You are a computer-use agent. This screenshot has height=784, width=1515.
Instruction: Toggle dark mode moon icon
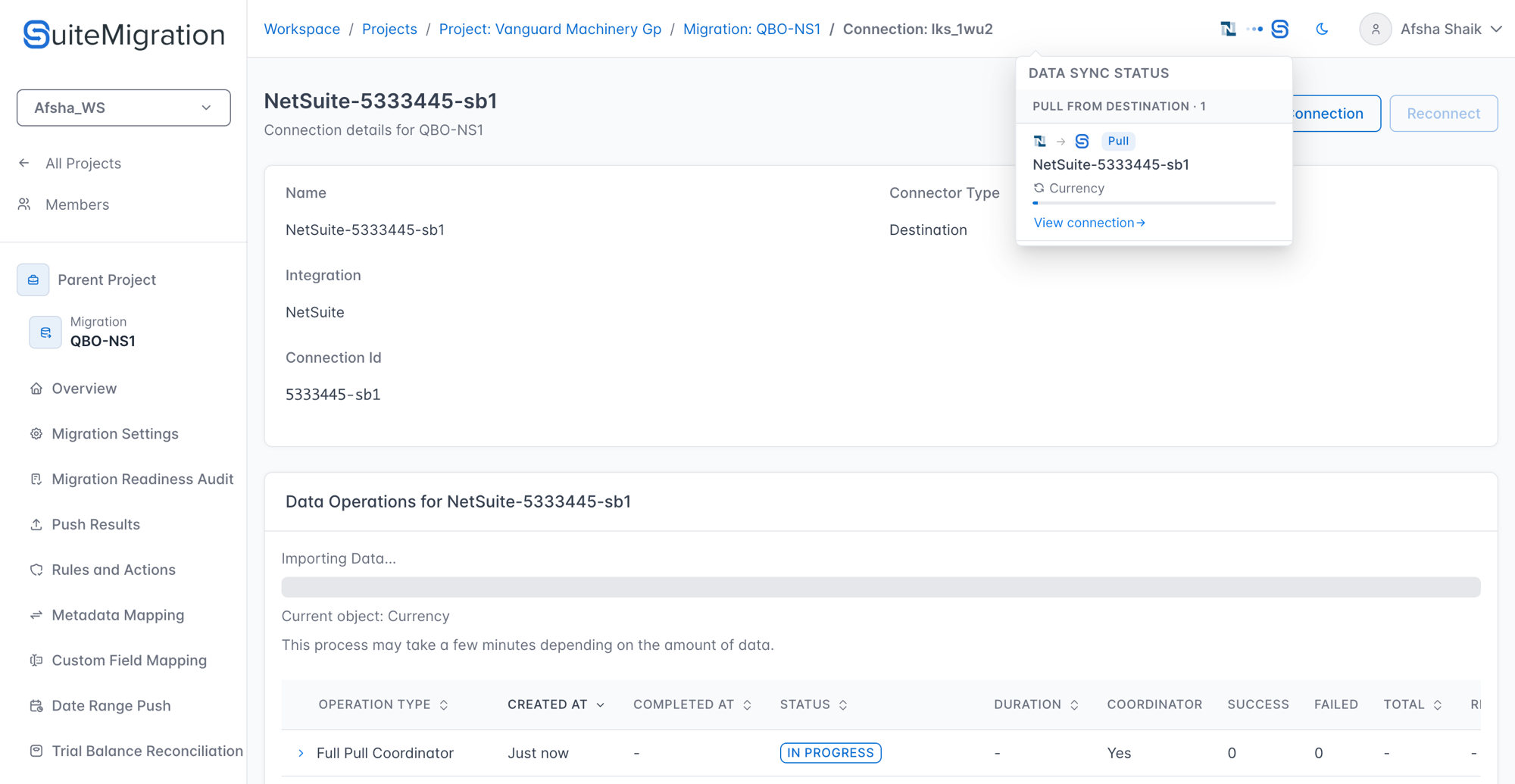pyautogui.click(x=1322, y=29)
